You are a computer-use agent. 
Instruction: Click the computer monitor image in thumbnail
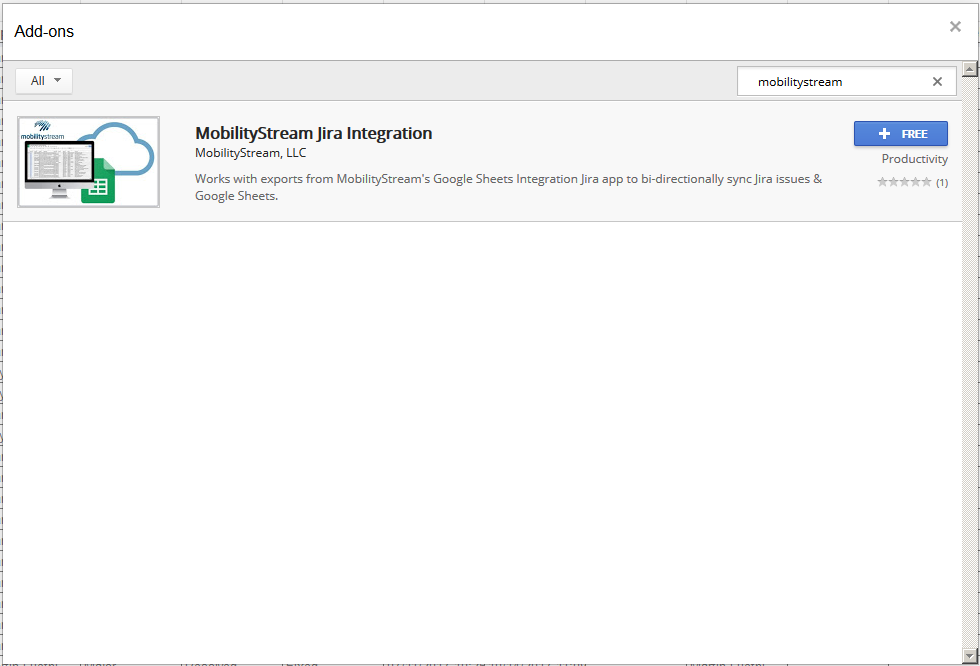click(57, 165)
